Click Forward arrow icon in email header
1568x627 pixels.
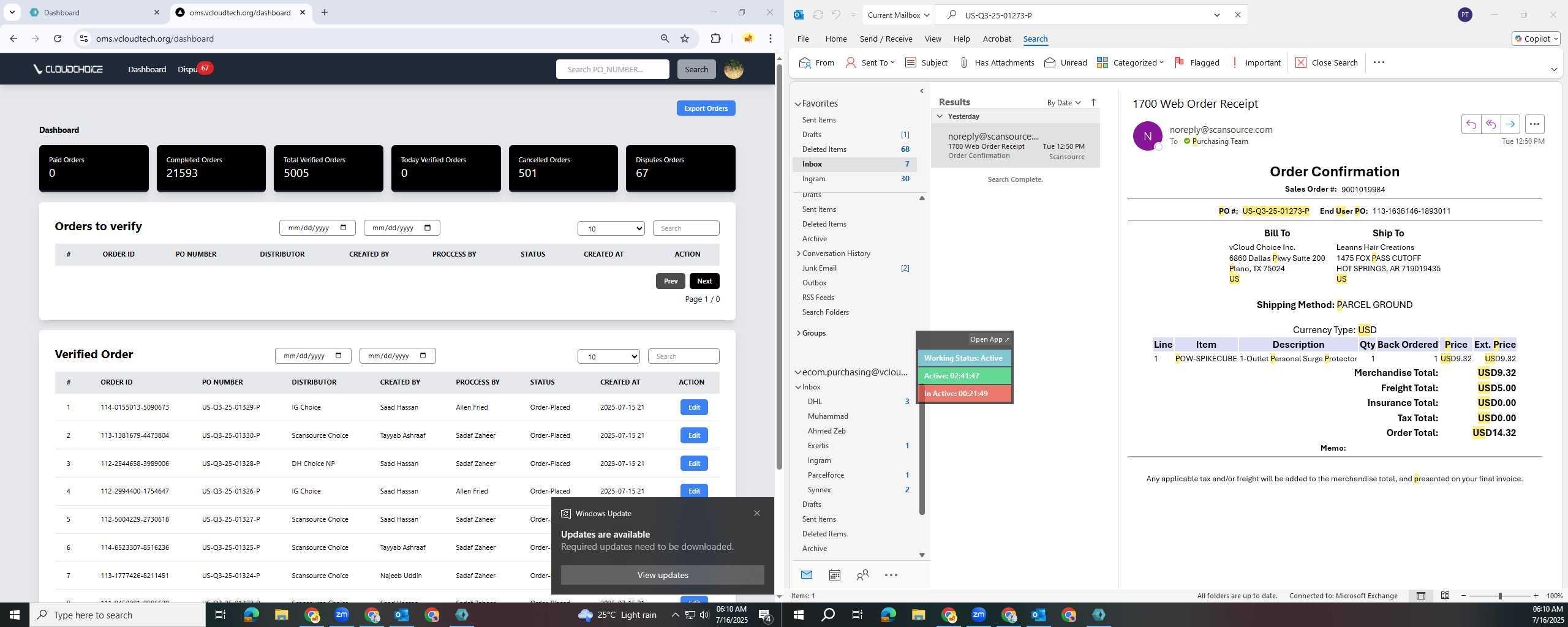pos(1510,124)
